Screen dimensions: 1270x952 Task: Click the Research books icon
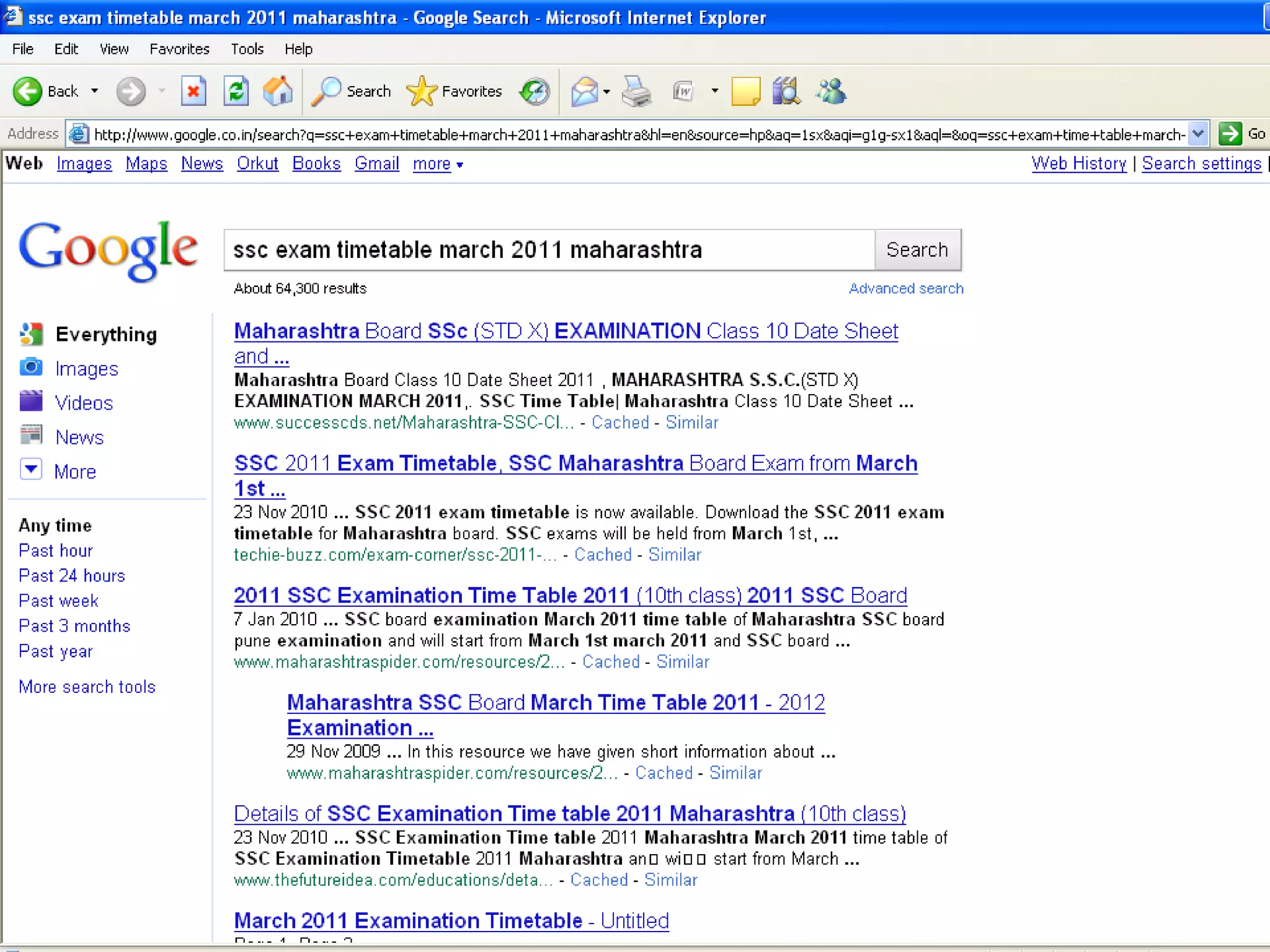[x=786, y=92]
